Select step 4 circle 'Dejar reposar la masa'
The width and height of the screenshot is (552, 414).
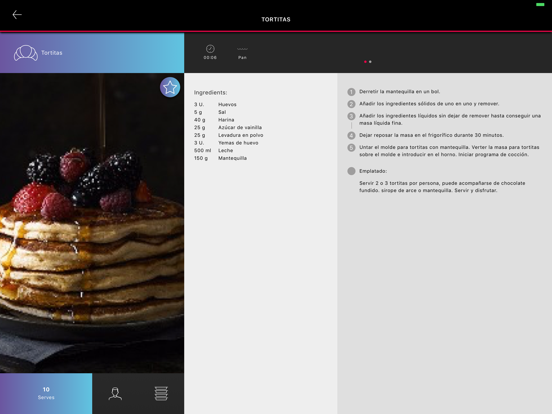[351, 136]
